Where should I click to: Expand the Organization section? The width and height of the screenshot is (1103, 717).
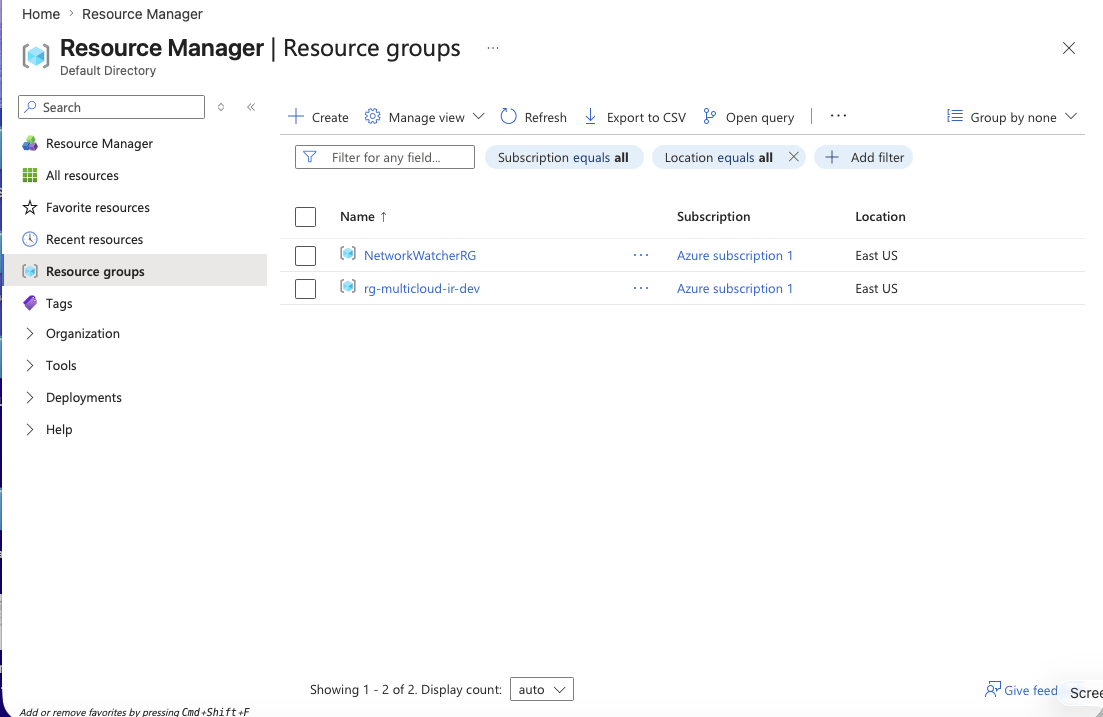30,334
